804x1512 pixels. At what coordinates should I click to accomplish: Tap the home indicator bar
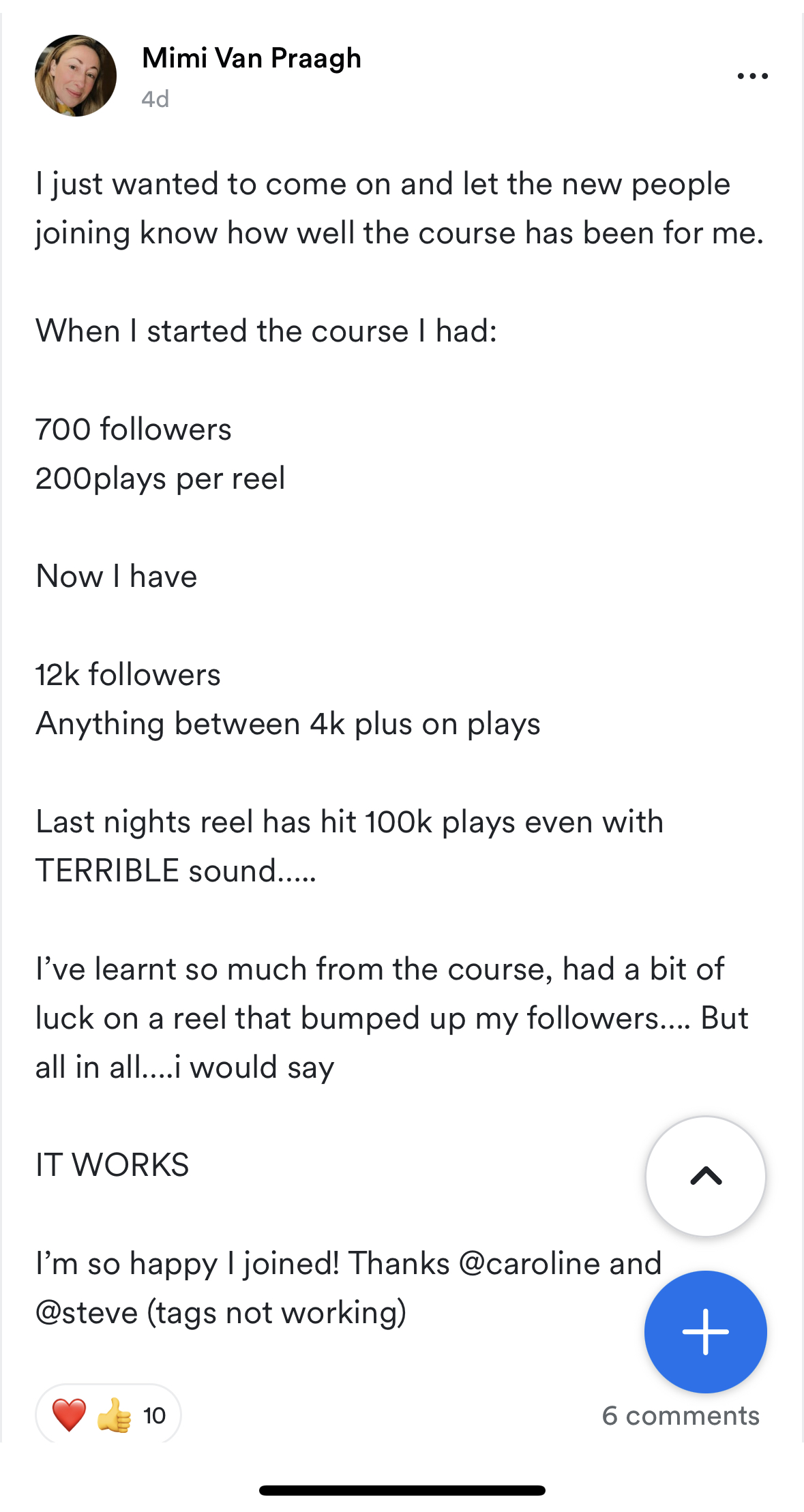(x=402, y=1490)
